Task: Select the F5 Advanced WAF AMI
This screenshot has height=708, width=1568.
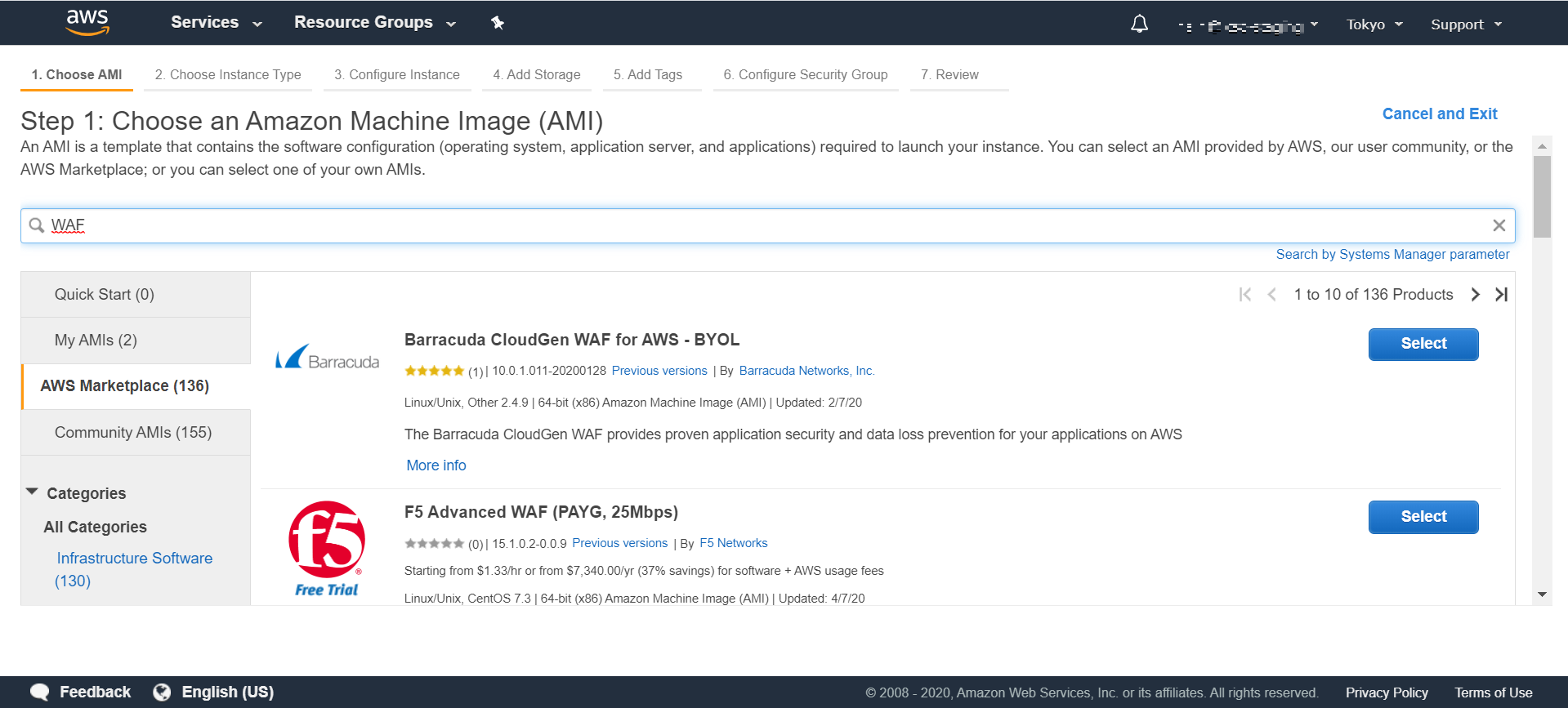Action: pos(1423,517)
